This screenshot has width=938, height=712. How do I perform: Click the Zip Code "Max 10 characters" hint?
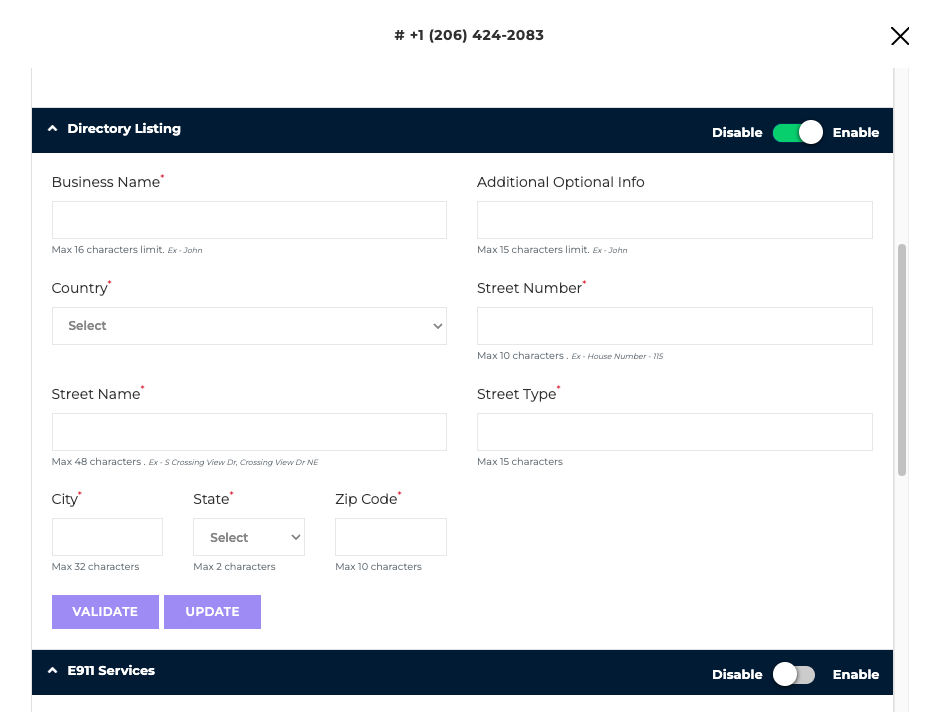tap(379, 567)
